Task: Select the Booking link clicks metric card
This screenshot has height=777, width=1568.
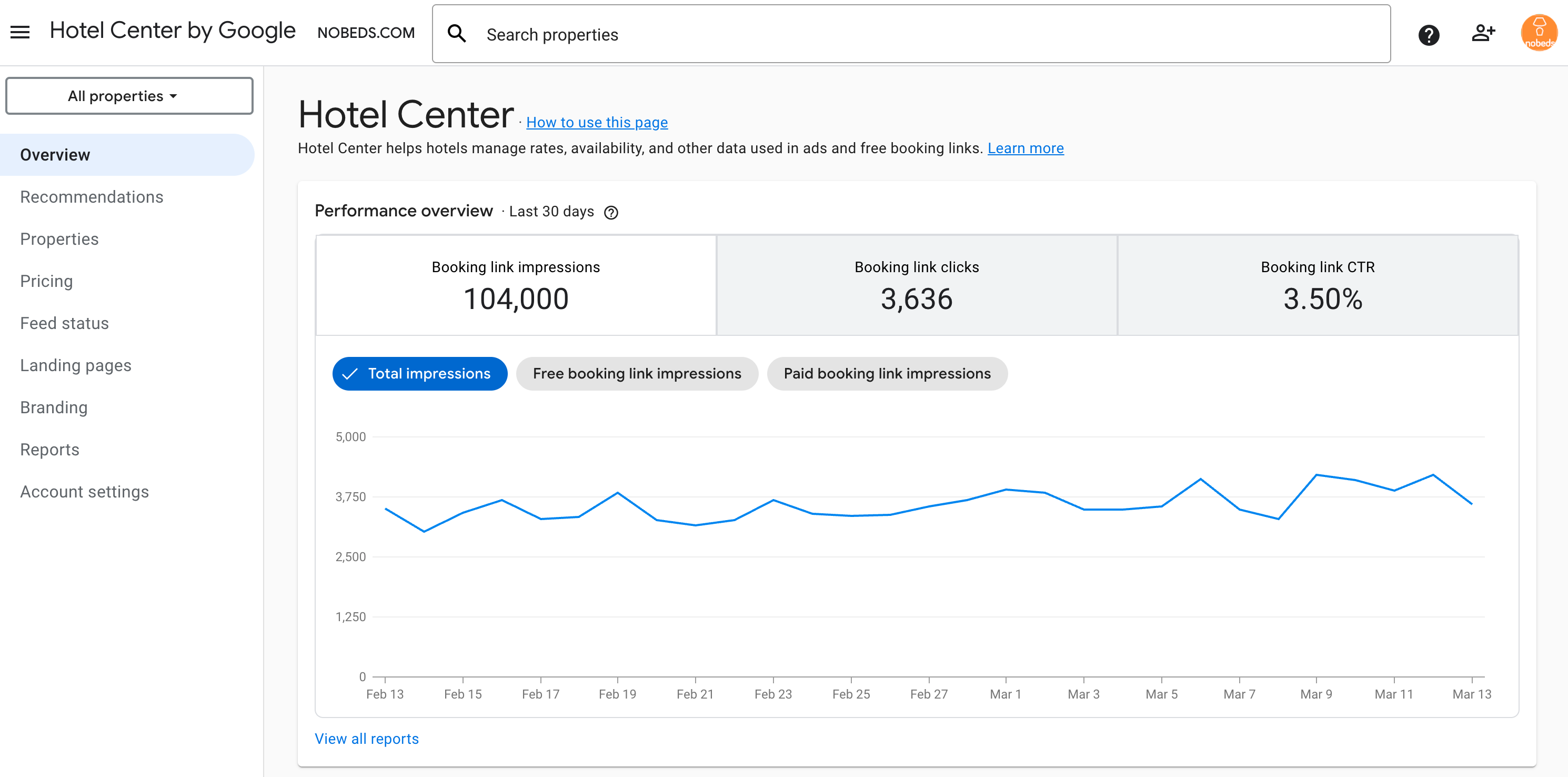Action: tap(917, 285)
